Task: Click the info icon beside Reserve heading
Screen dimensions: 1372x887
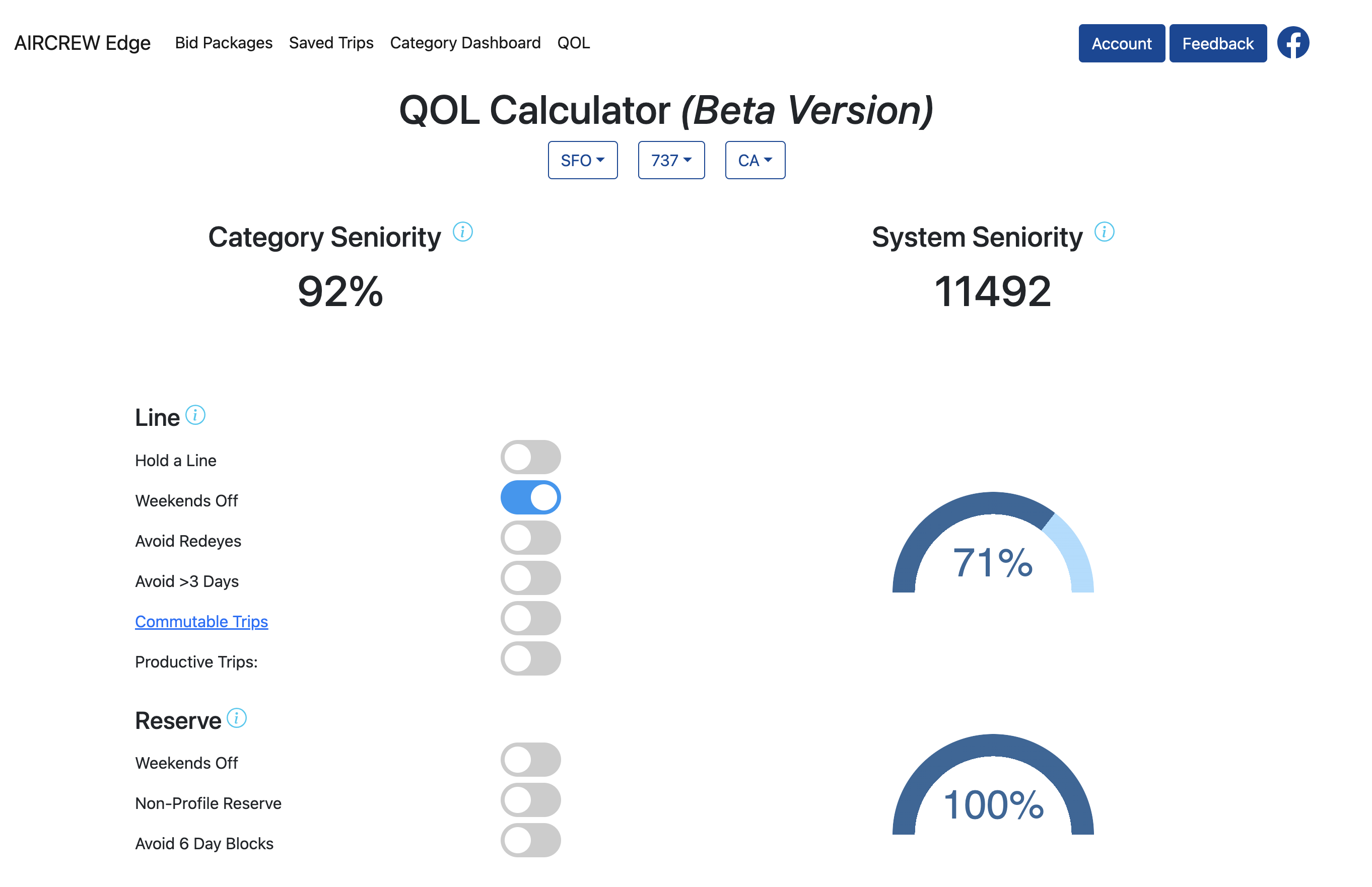Action: coord(236,718)
